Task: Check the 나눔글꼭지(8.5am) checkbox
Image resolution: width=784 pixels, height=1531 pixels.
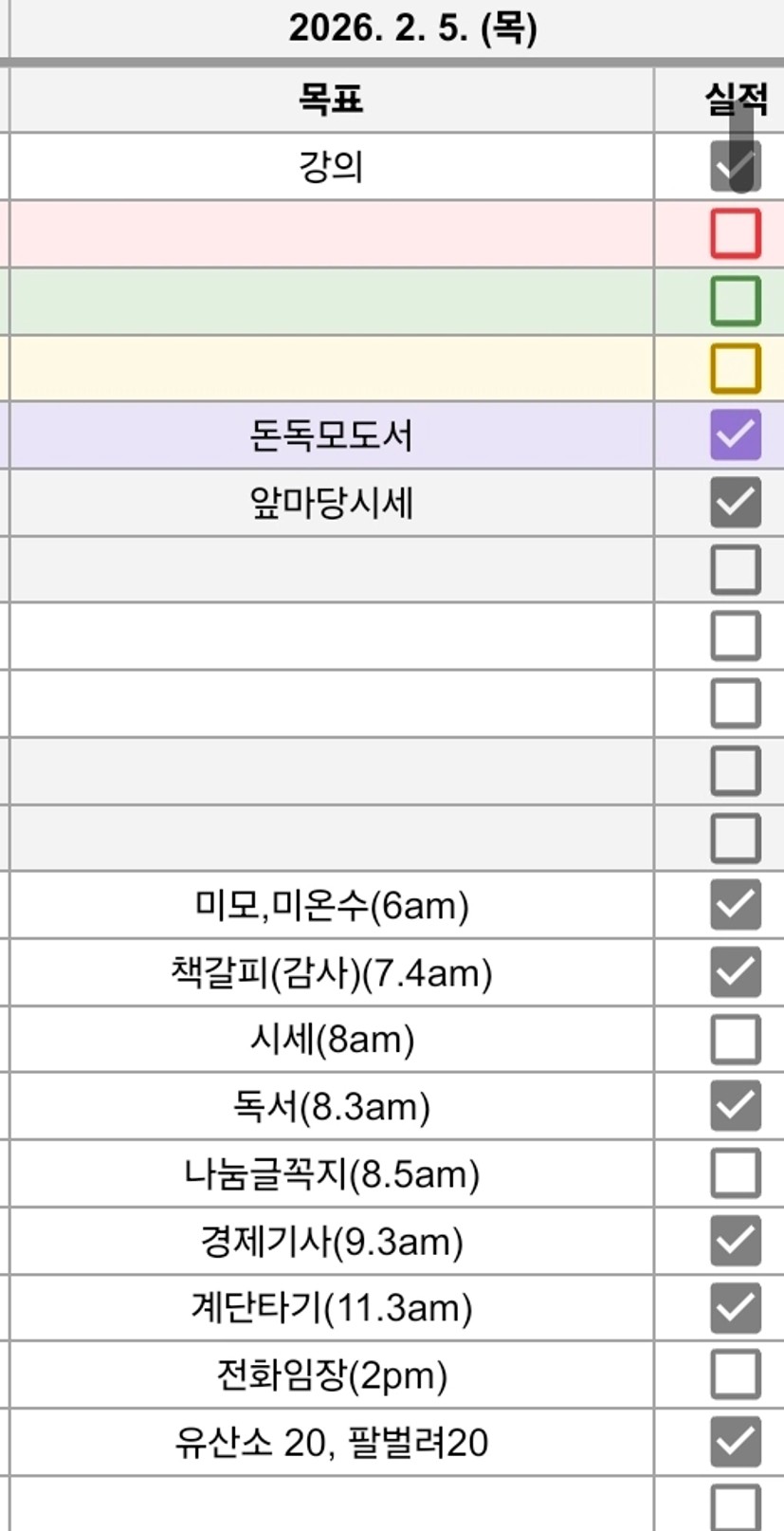Action: click(x=735, y=1173)
